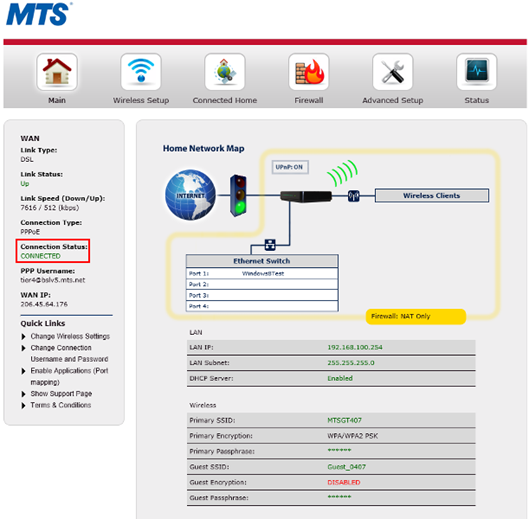This screenshot has width=529, height=519.
Task: Click the Internet globe in network map
Action: [x=190, y=195]
